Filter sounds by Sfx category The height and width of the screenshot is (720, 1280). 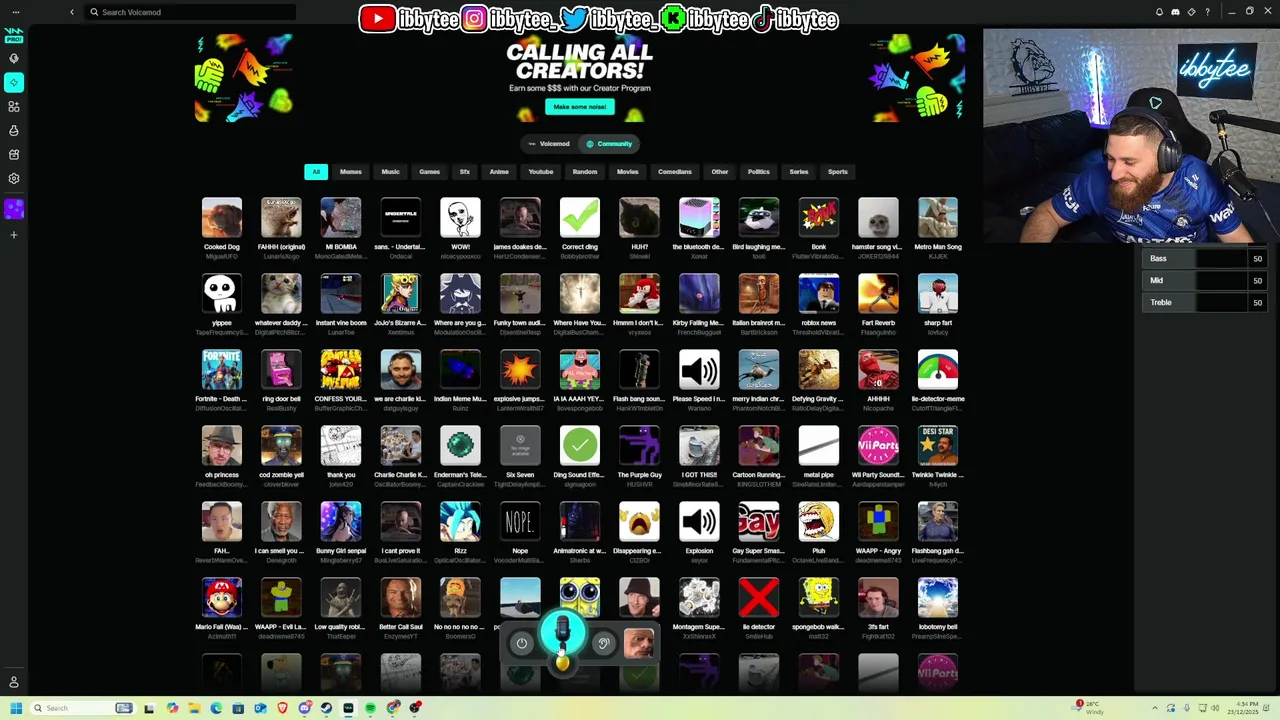point(465,172)
